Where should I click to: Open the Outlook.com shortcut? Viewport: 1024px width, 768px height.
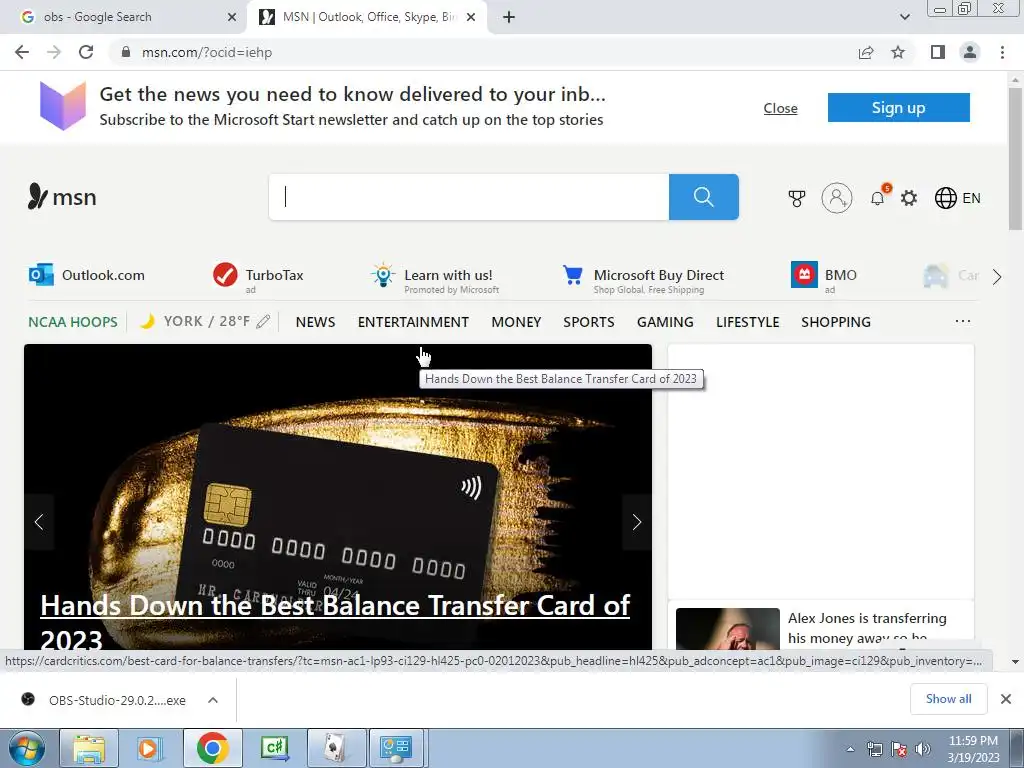(87, 275)
